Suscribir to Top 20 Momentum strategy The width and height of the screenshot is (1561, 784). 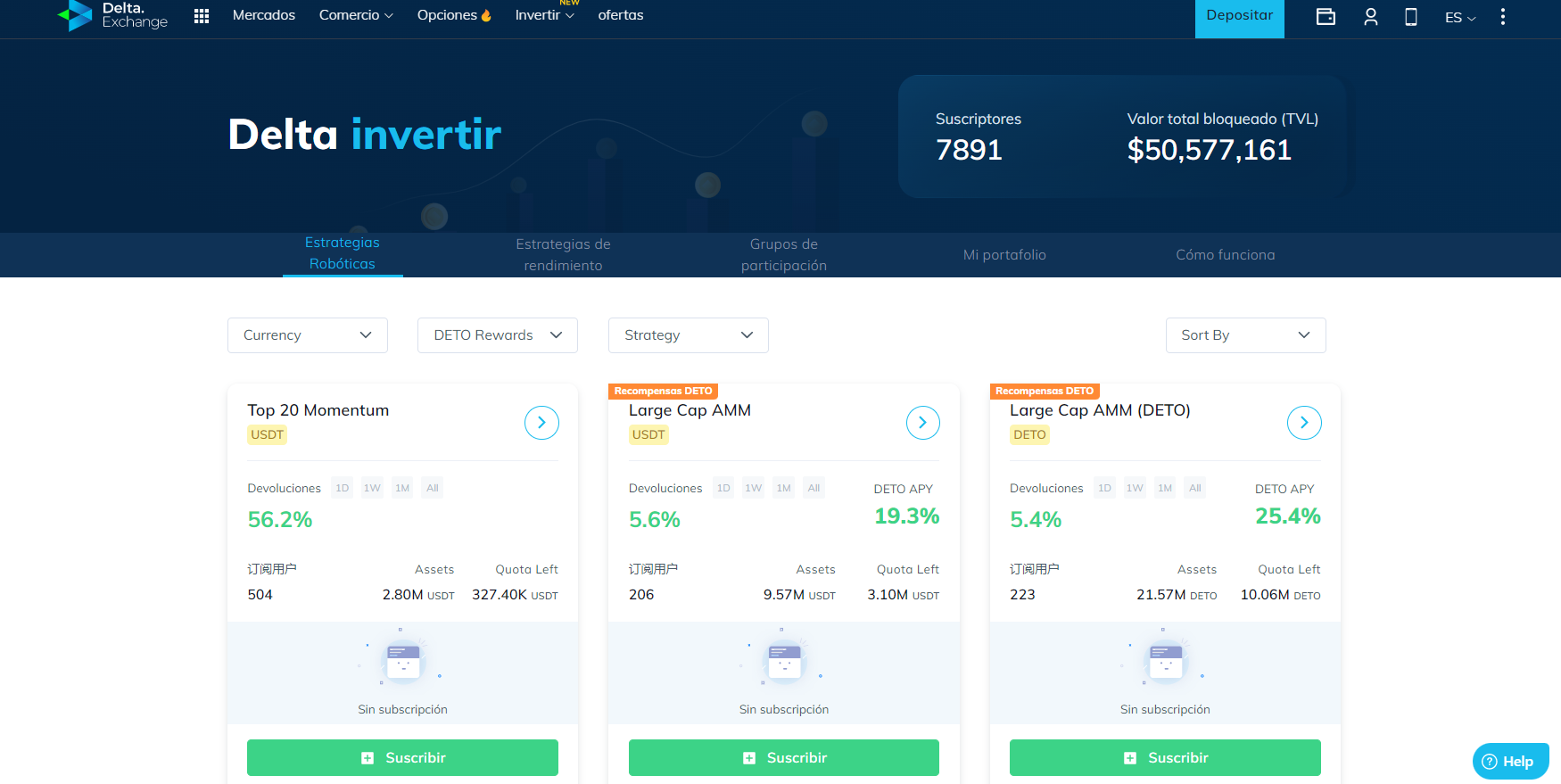402,757
